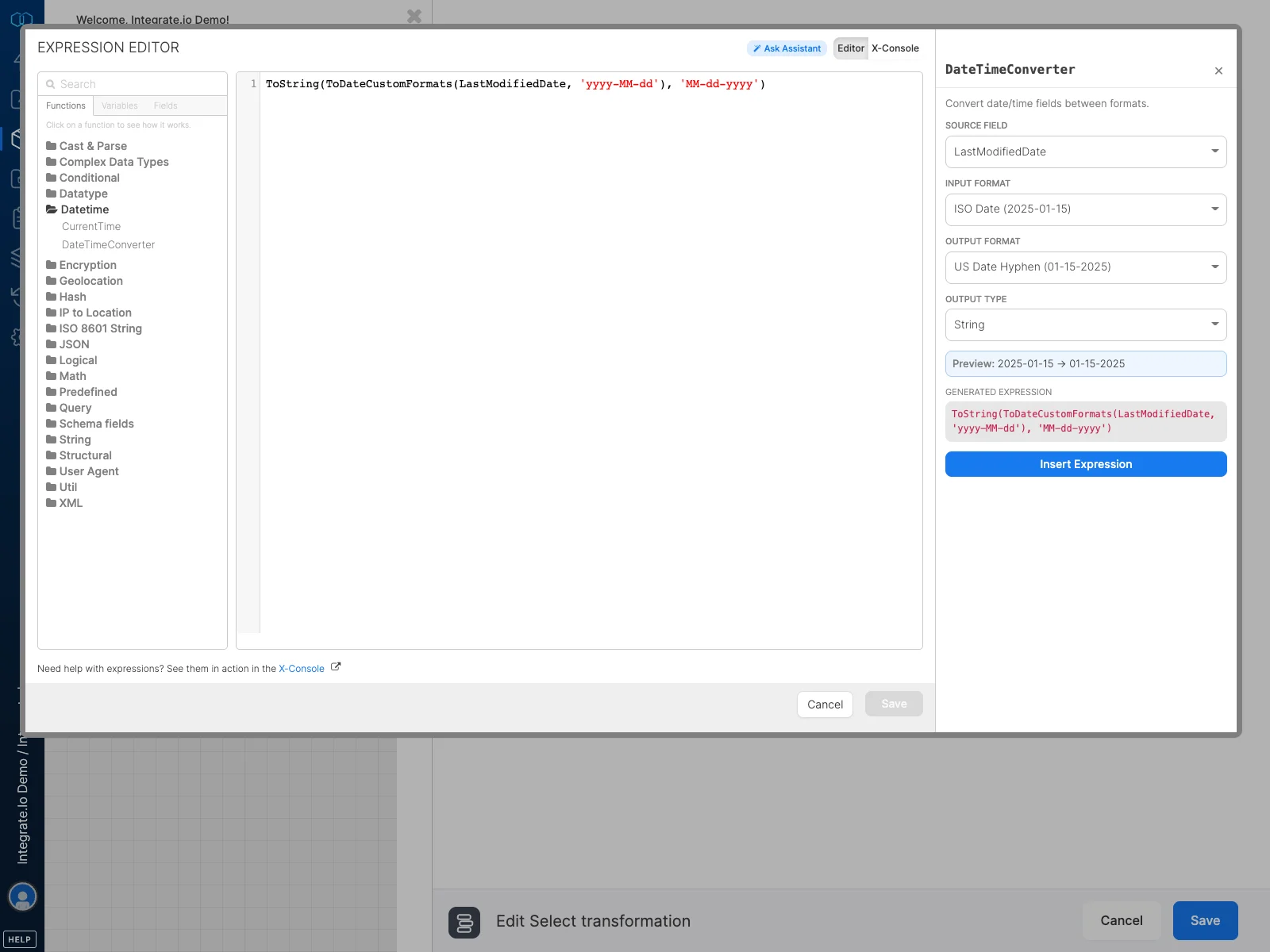Open the Input Format dropdown
This screenshot has height=952, width=1270.
(1086, 209)
